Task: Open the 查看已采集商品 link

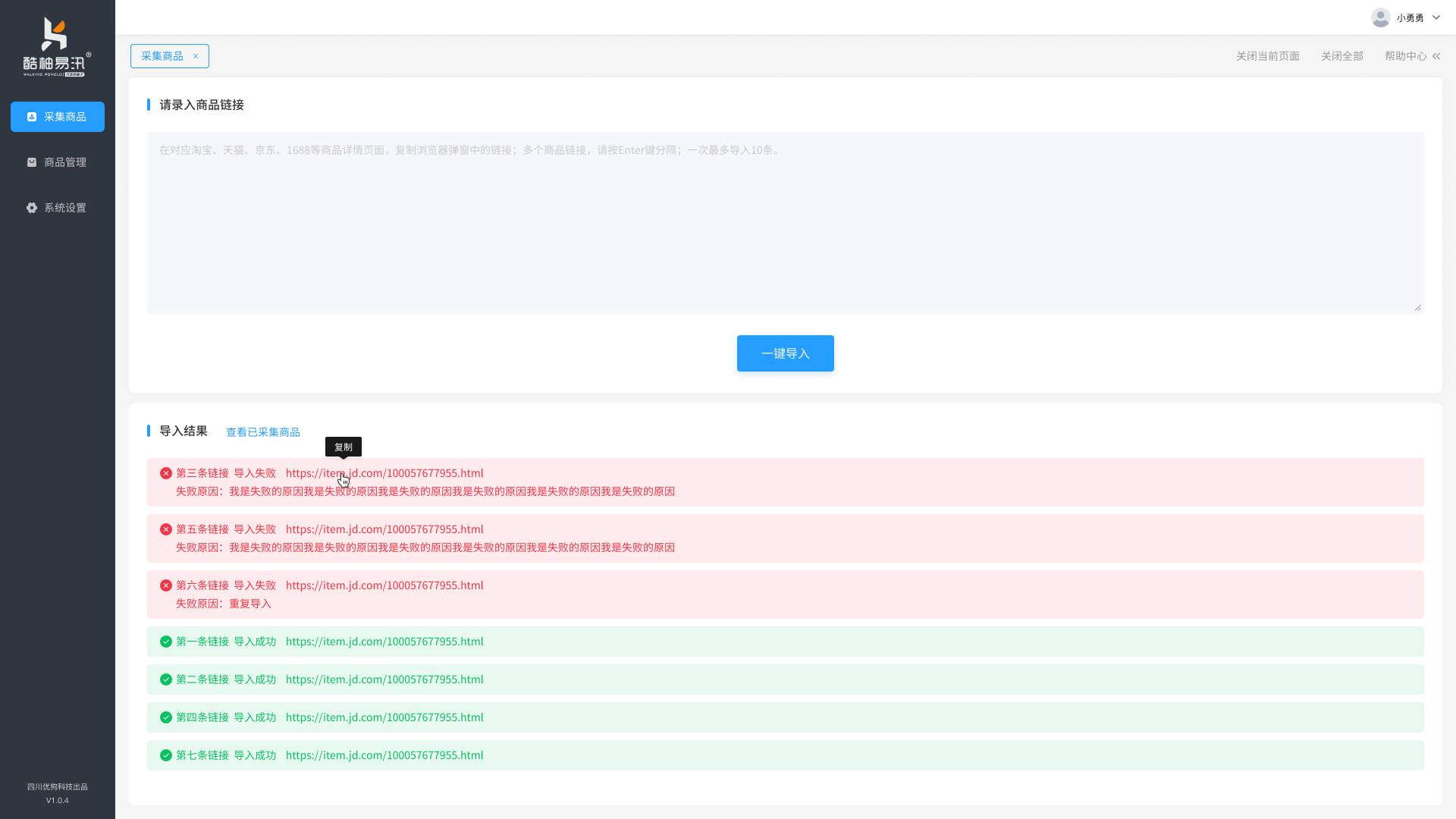Action: coord(262,432)
